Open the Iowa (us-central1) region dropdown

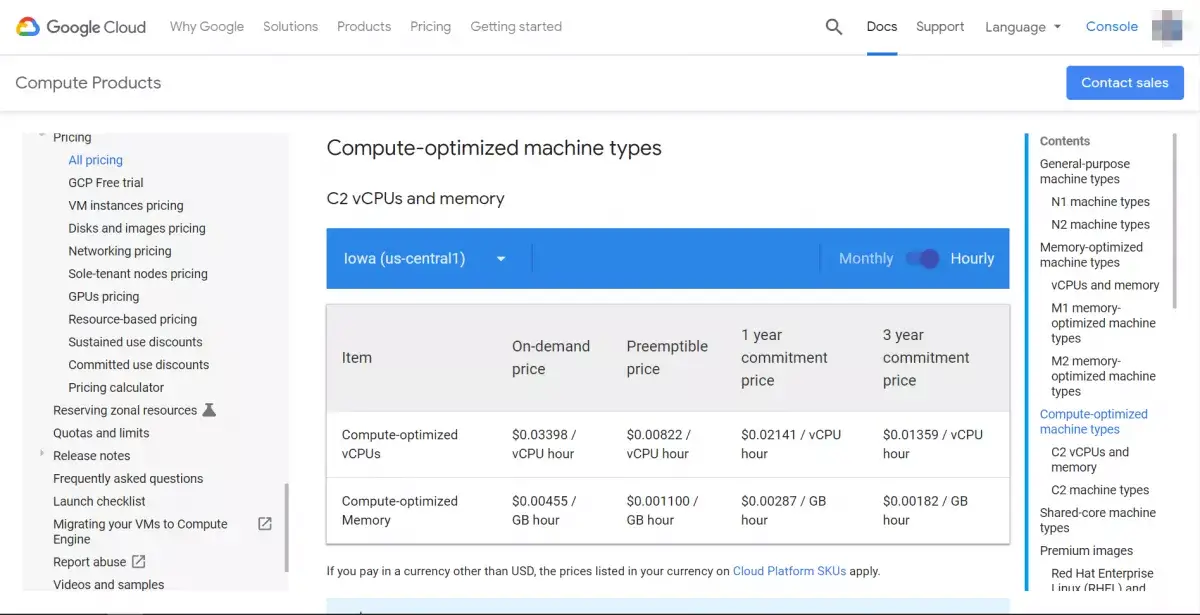pyautogui.click(x=425, y=259)
